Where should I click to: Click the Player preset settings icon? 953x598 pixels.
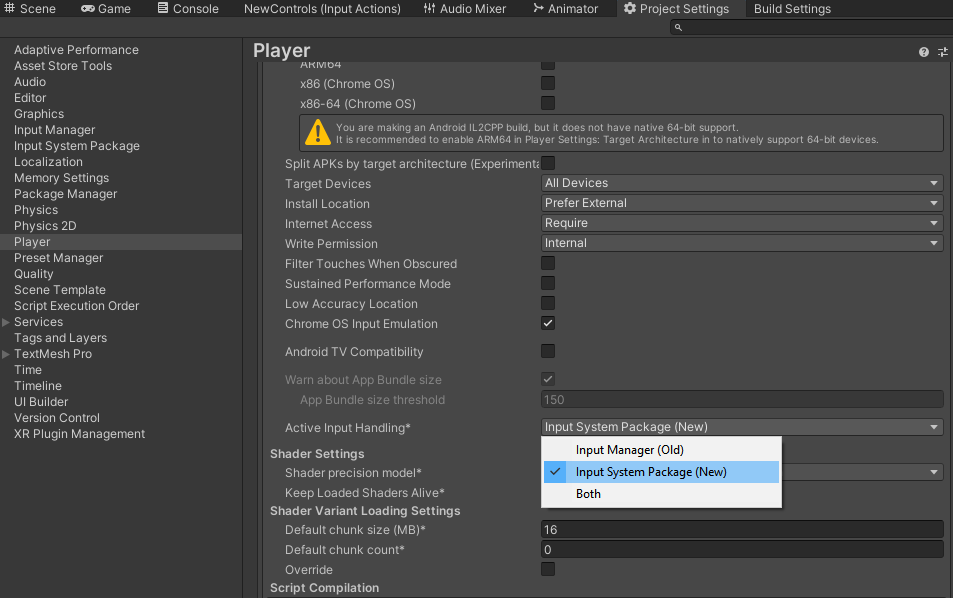pyautogui.click(x=942, y=52)
